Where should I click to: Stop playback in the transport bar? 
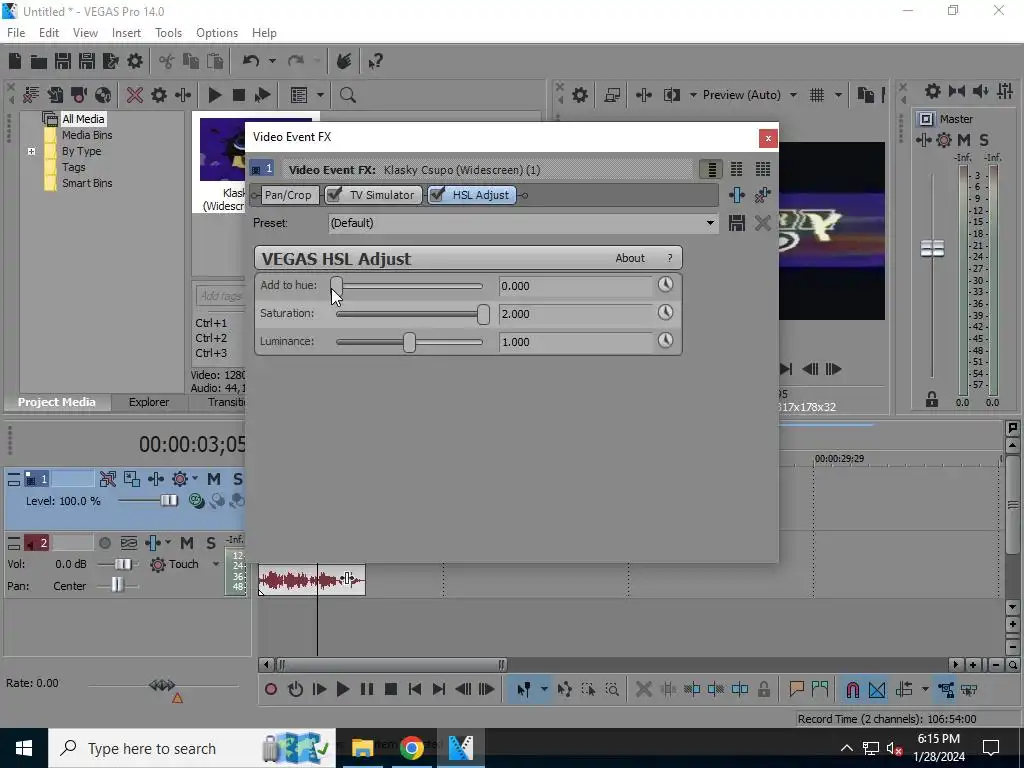click(391, 689)
